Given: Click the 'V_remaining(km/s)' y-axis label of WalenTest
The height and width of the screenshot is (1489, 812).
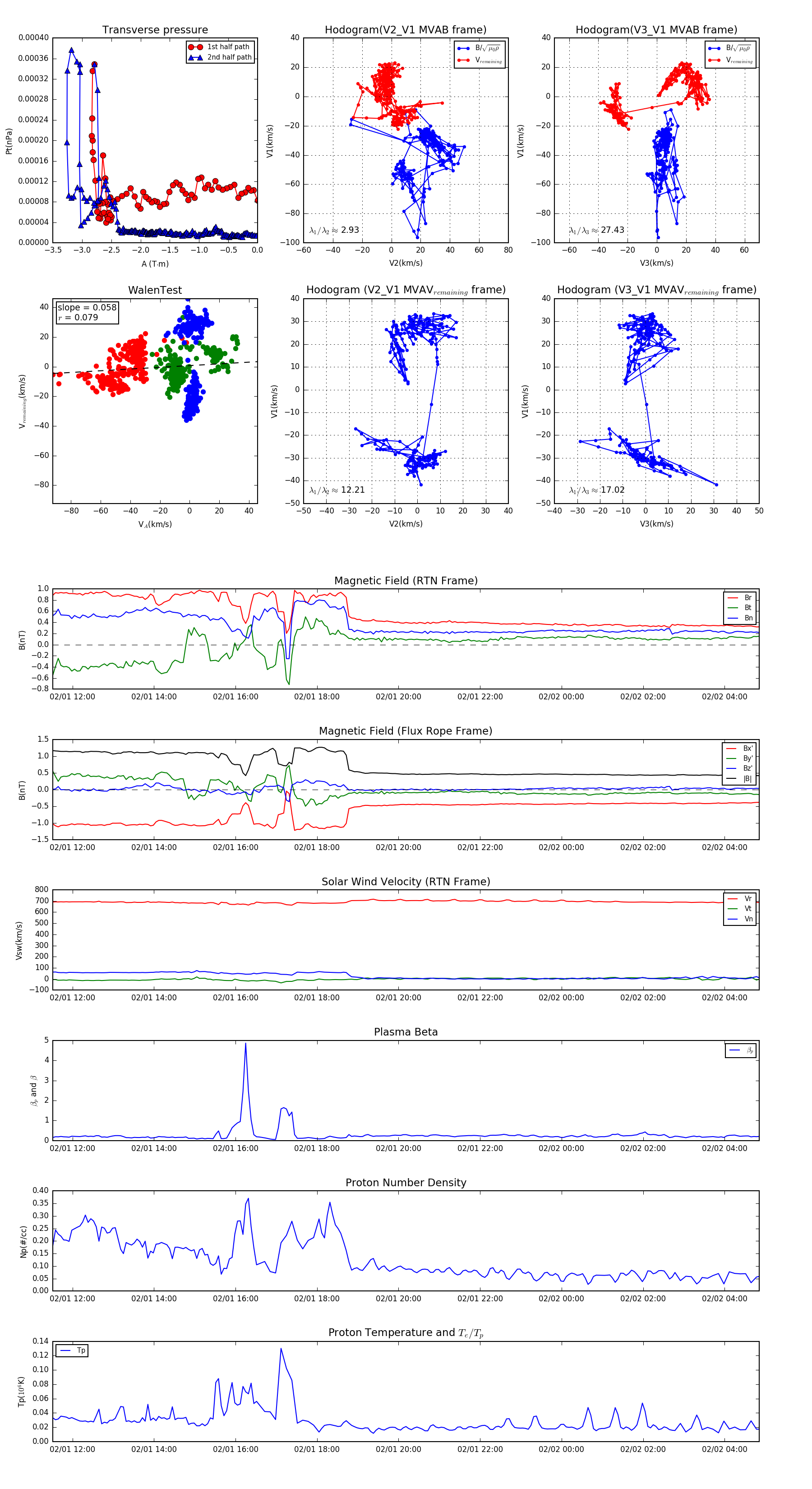Looking at the screenshot, I should [23, 401].
